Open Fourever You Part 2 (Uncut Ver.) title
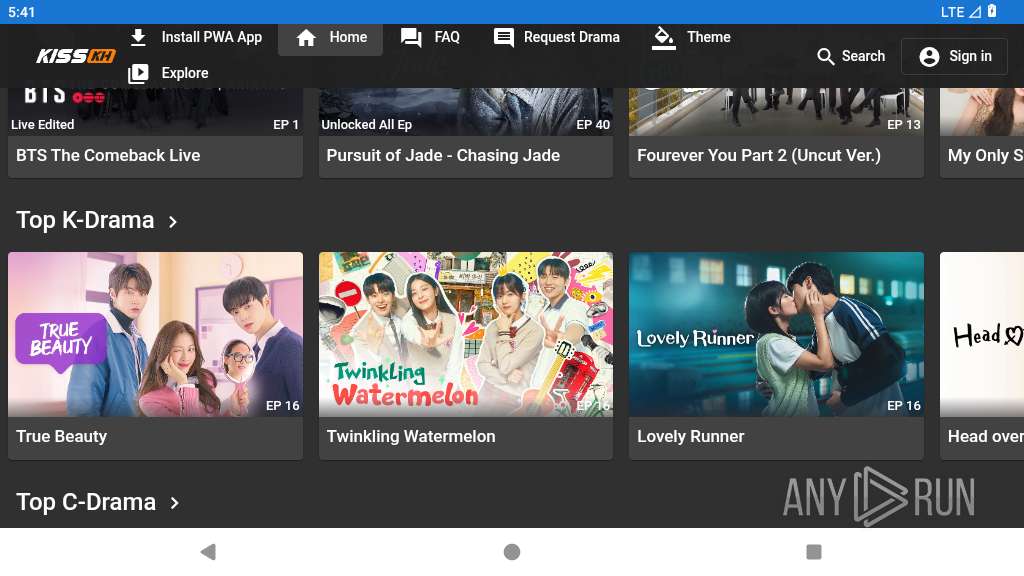 [759, 155]
